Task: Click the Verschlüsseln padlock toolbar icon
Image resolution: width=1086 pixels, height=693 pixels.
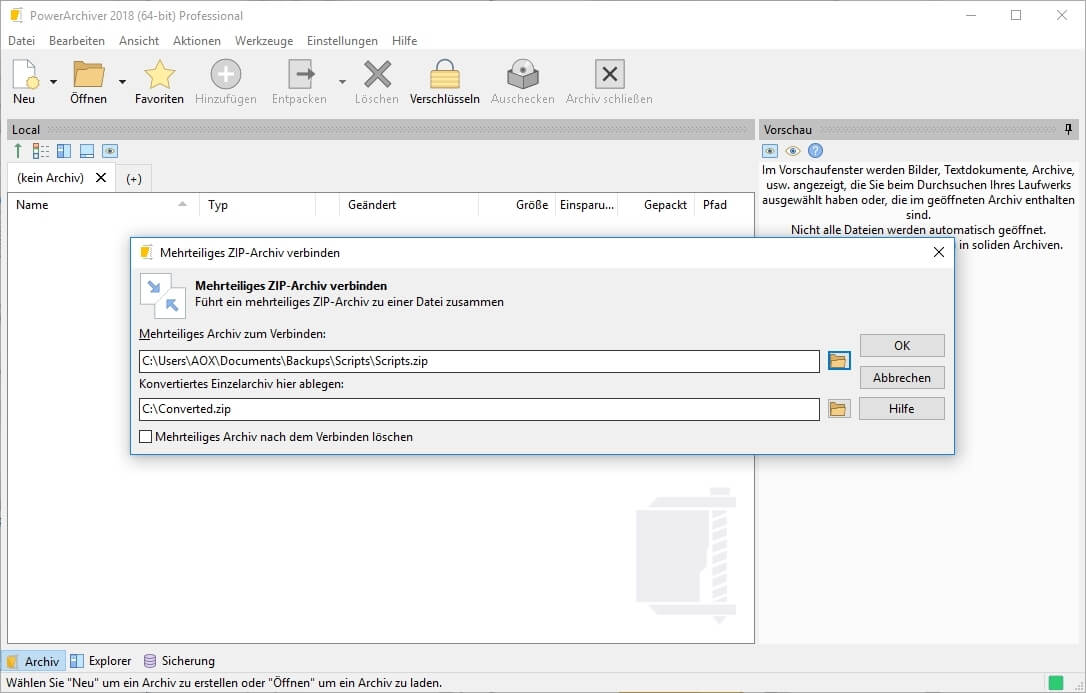Action: 445,75
